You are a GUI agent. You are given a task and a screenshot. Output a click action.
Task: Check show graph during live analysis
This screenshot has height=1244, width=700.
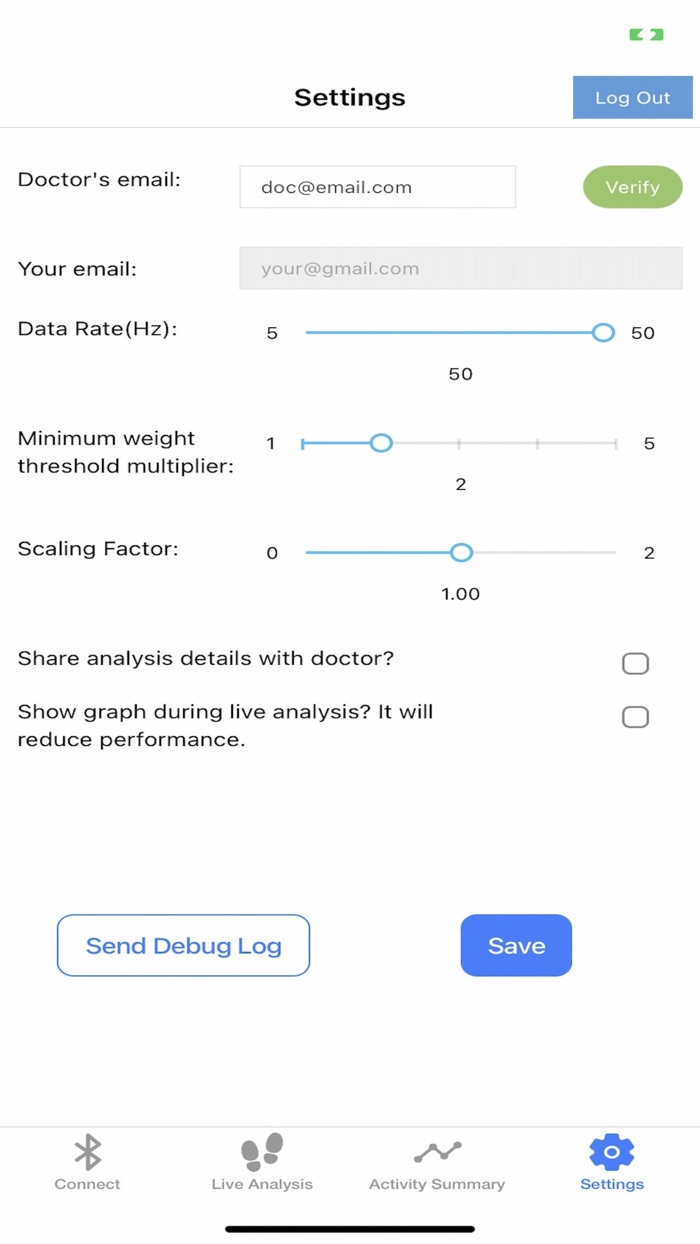click(635, 717)
